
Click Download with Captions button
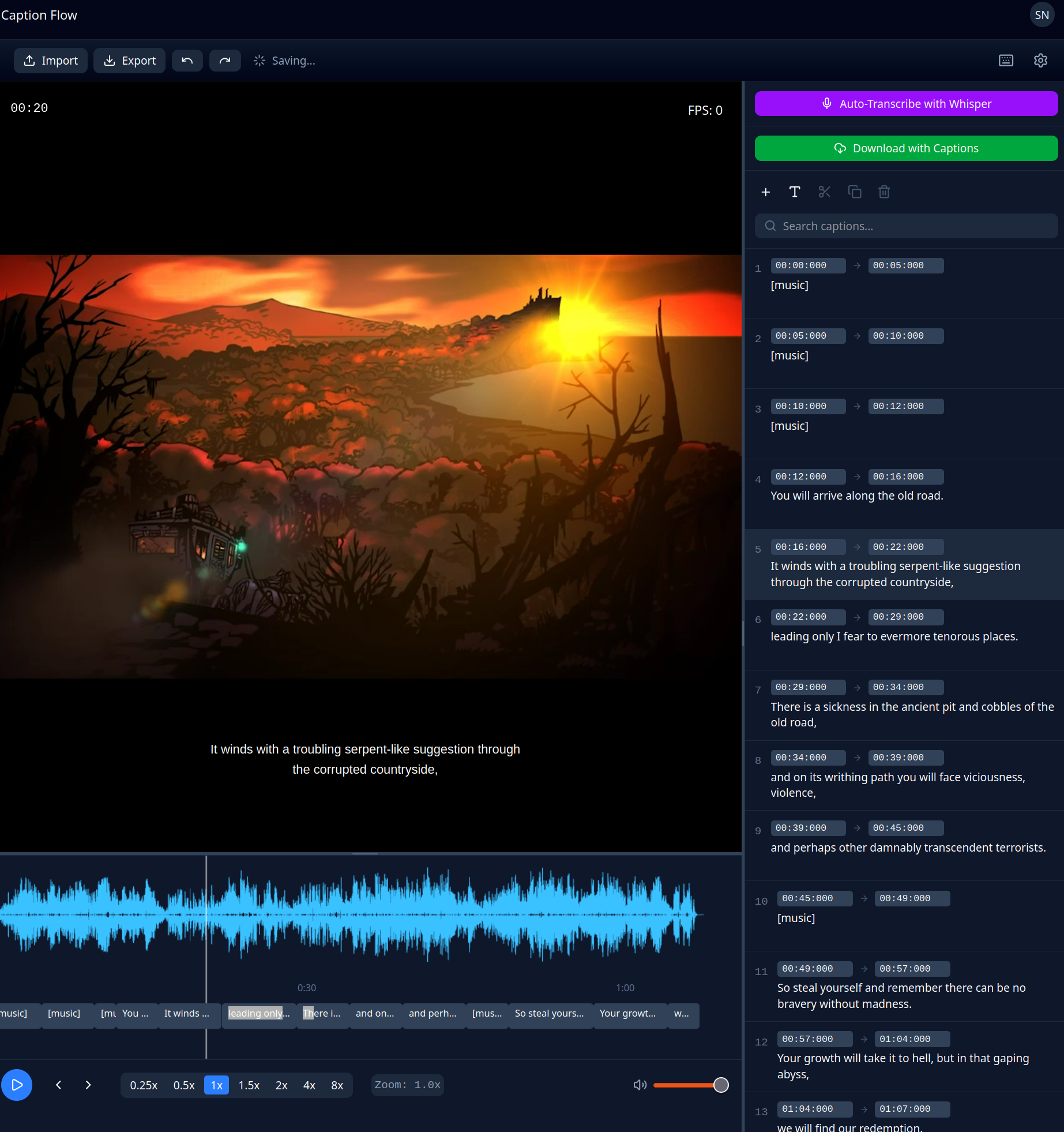tap(906, 148)
